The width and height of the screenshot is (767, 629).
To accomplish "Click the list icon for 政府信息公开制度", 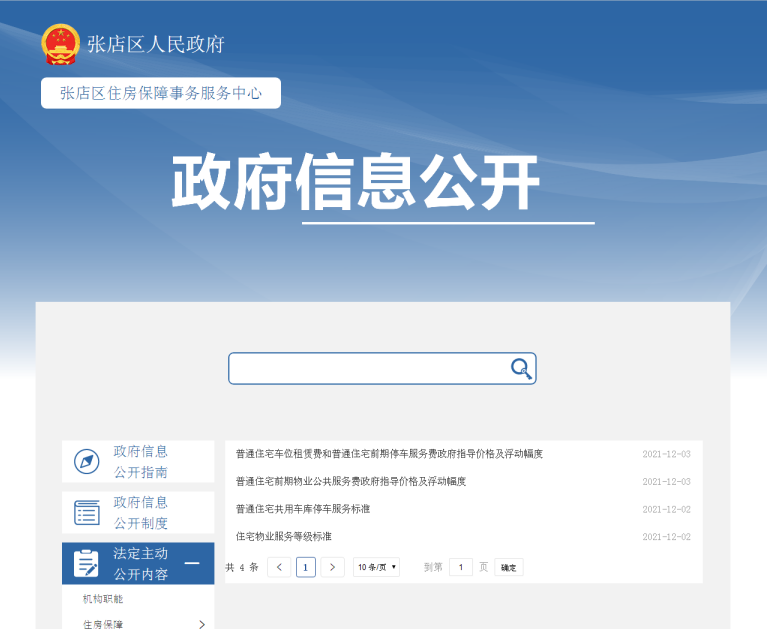I will (87, 513).
